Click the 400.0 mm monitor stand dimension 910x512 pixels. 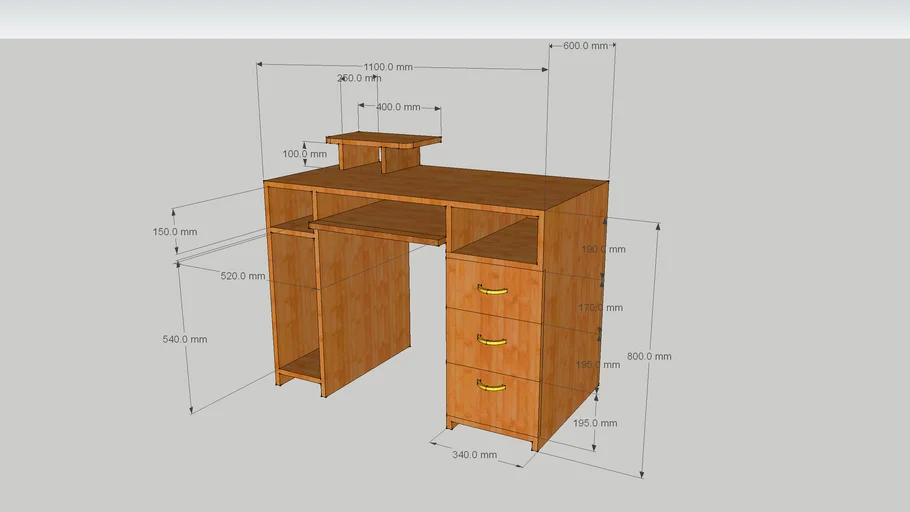[397, 107]
